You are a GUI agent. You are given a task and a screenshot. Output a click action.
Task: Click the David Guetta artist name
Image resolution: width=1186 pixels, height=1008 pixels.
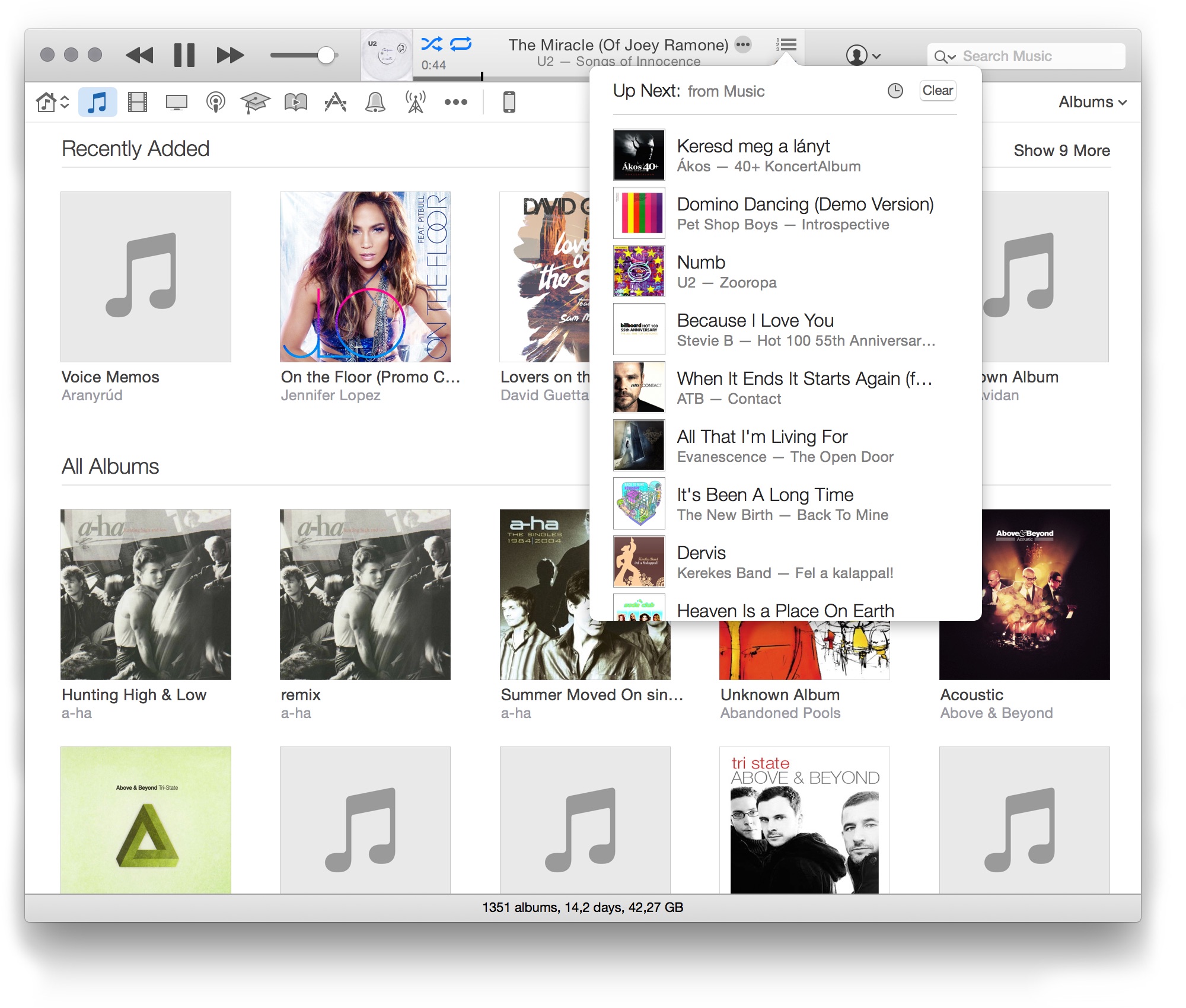(544, 395)
